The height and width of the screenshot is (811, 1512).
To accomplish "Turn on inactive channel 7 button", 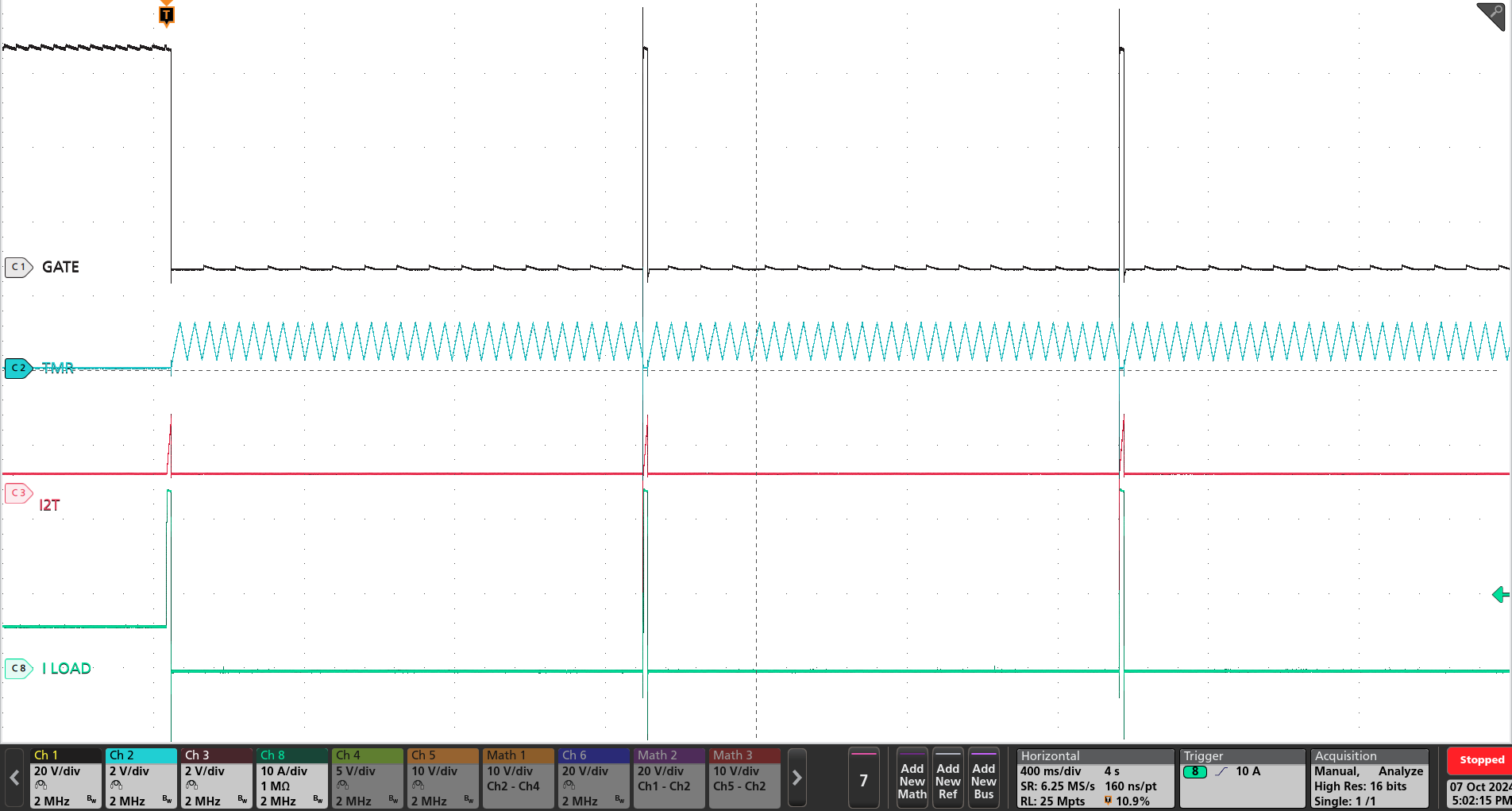I will [x=863, y=778].
